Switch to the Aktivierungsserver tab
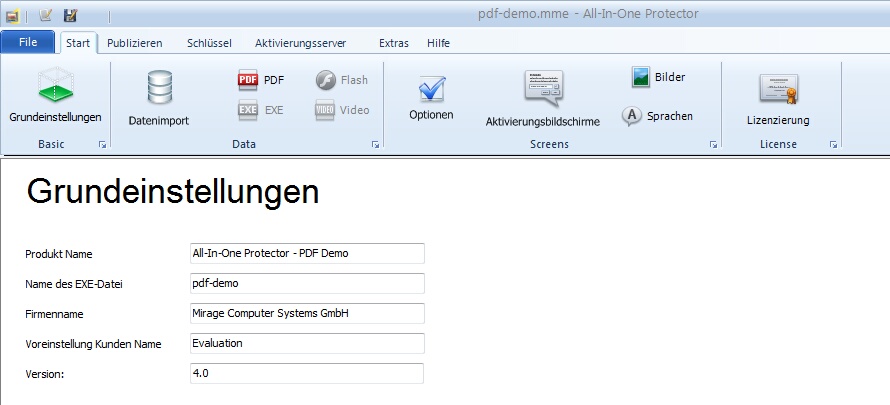This screenshot has width=890, height=405. [300, 43]
